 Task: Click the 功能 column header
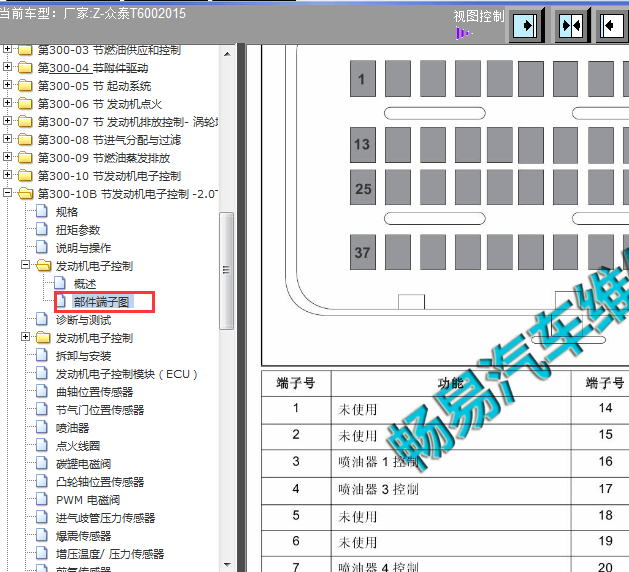(450, 383)
